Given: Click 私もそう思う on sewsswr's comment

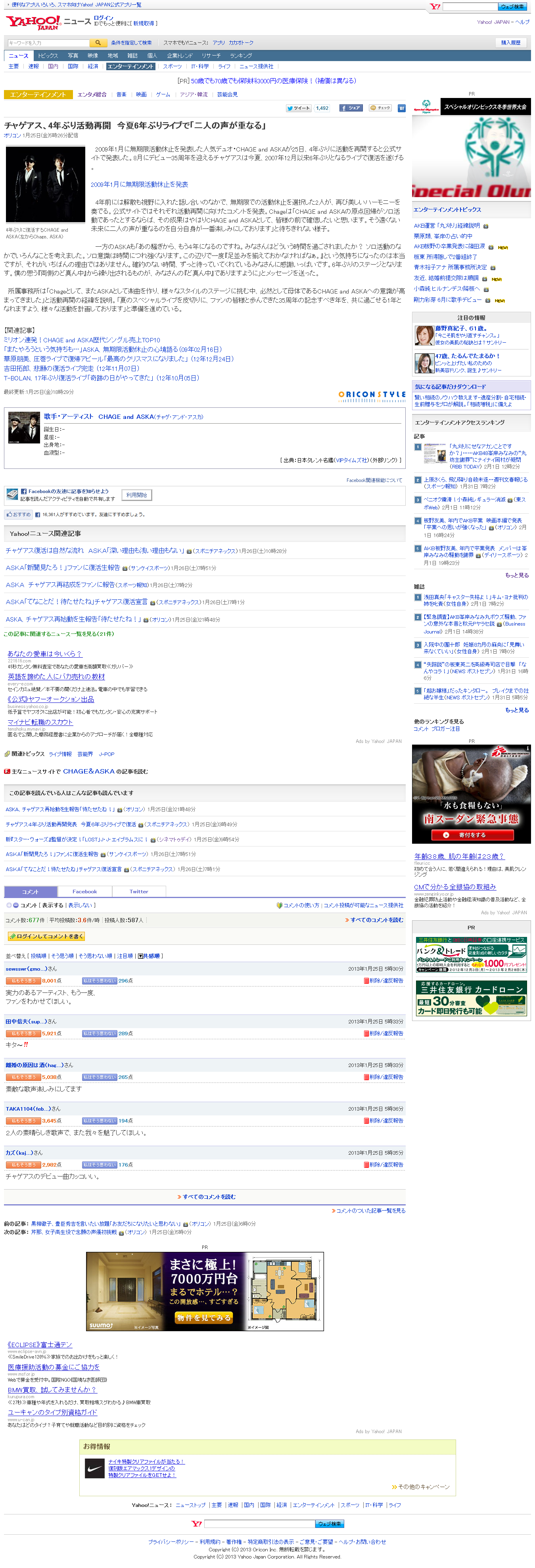Looking at the screenshot, I should [x=23, y=981].
